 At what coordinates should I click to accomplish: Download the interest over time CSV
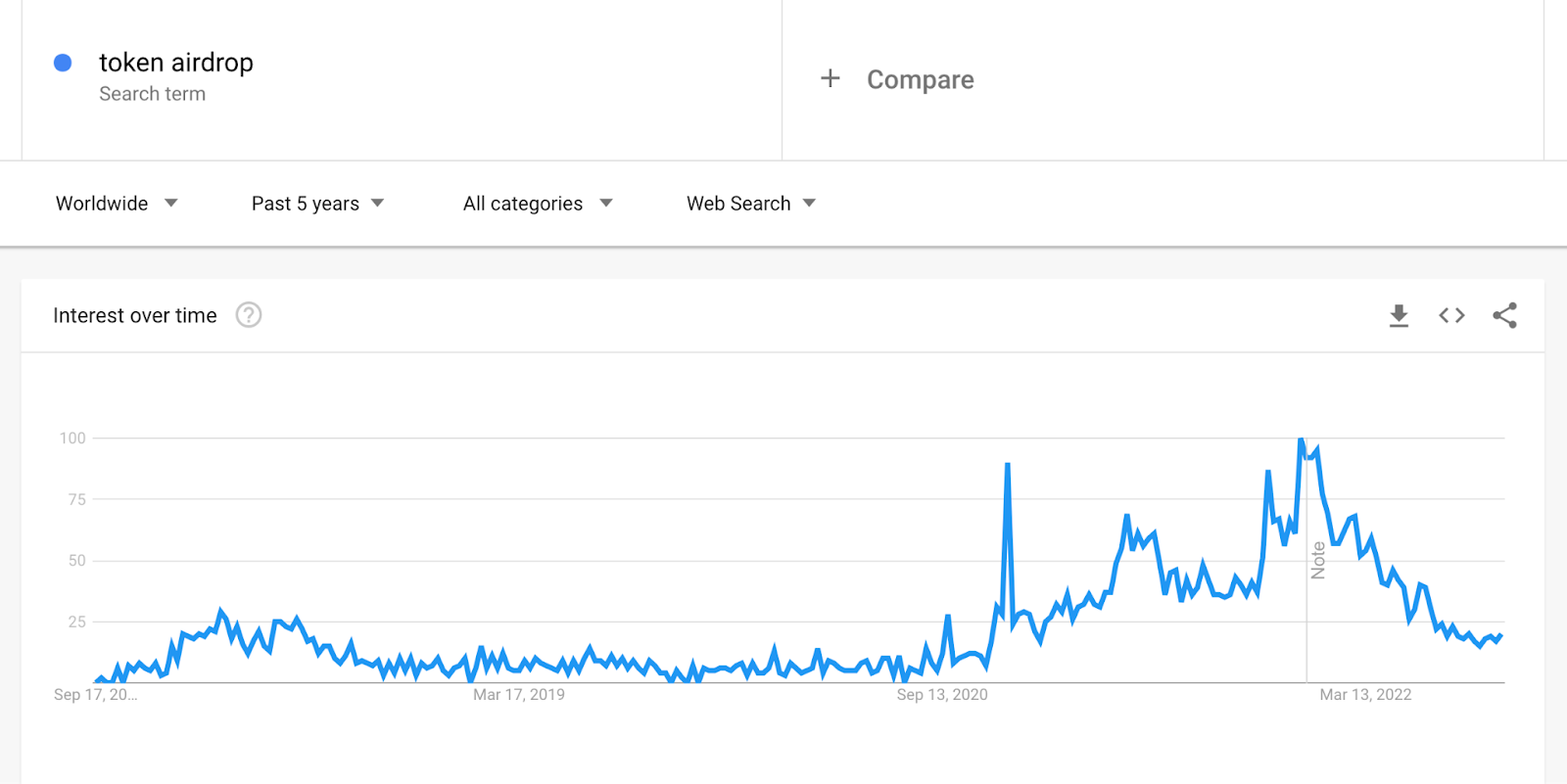click(1399, 315)
